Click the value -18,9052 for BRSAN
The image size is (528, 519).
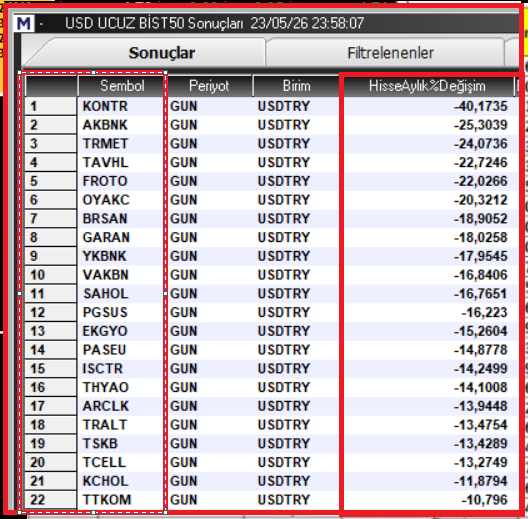coord(481,219)
